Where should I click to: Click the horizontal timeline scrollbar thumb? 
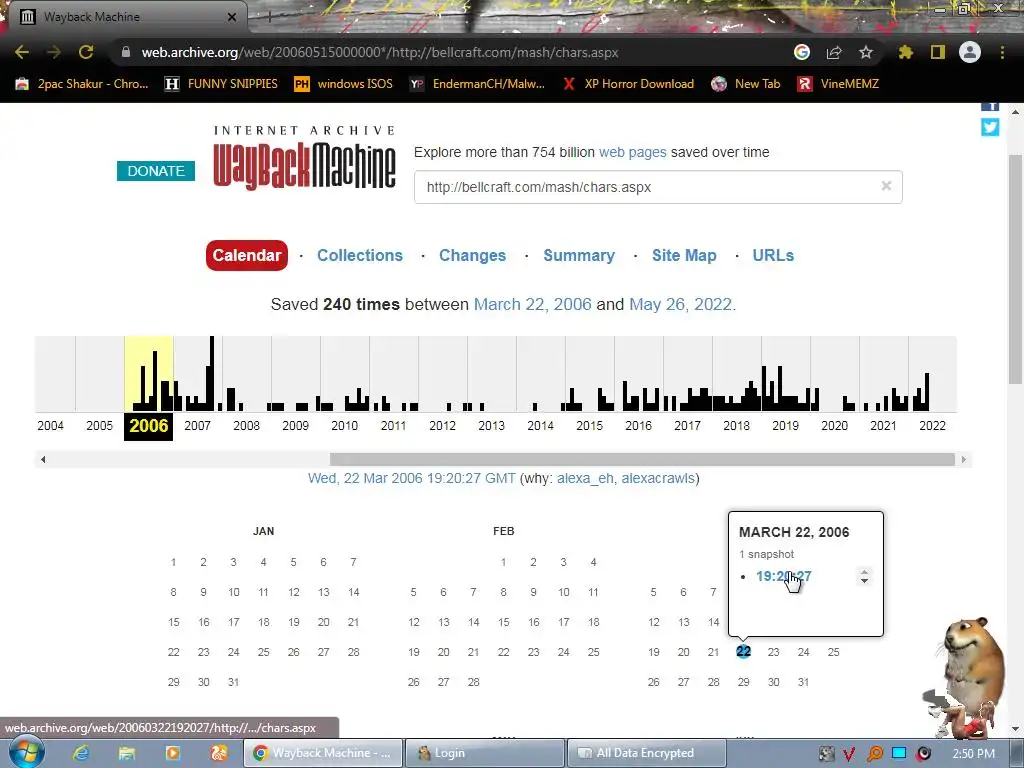642,460
